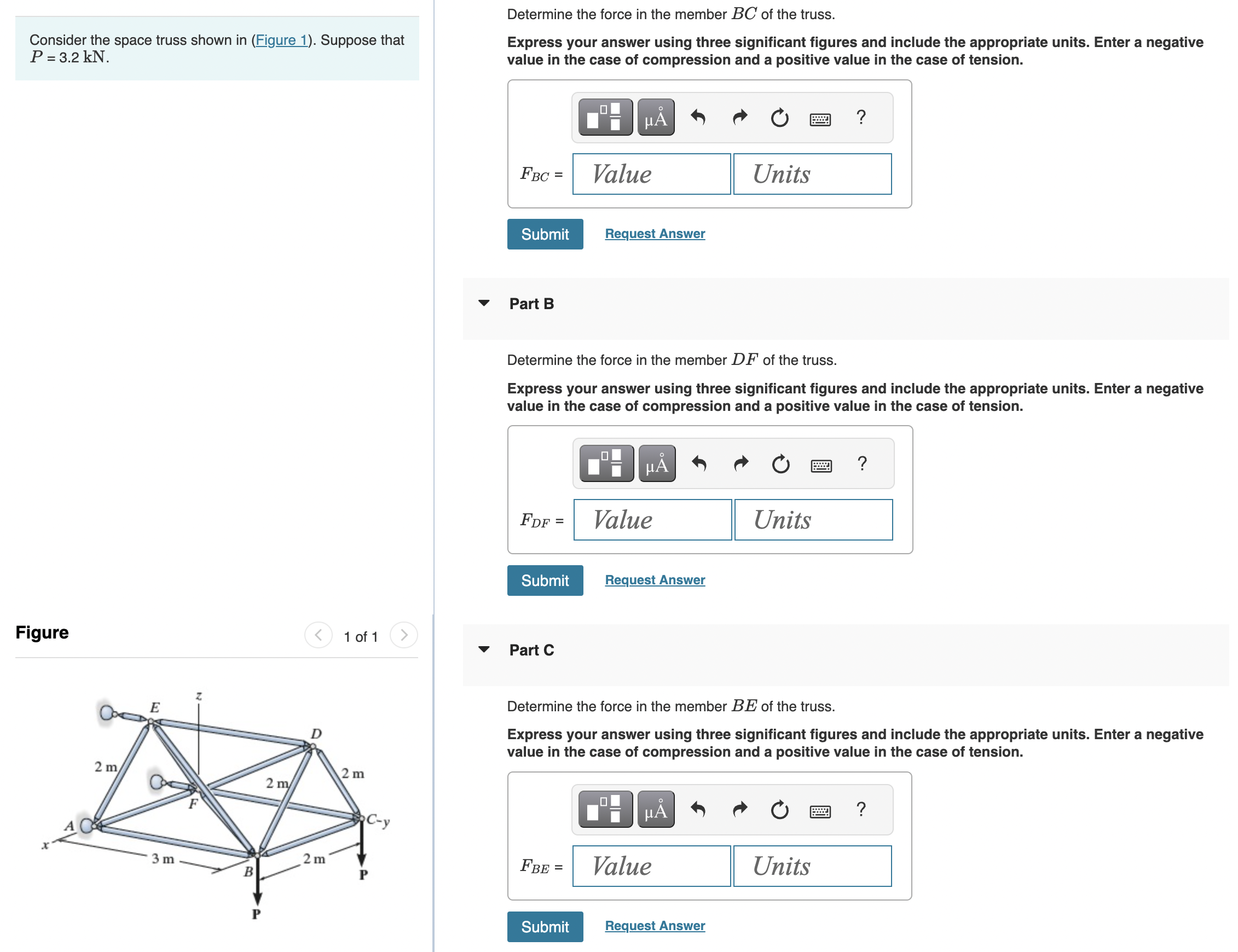1238x952 pixels.
Task: Select the μÅ units icon for FBE
Action: tap(655, 809)
